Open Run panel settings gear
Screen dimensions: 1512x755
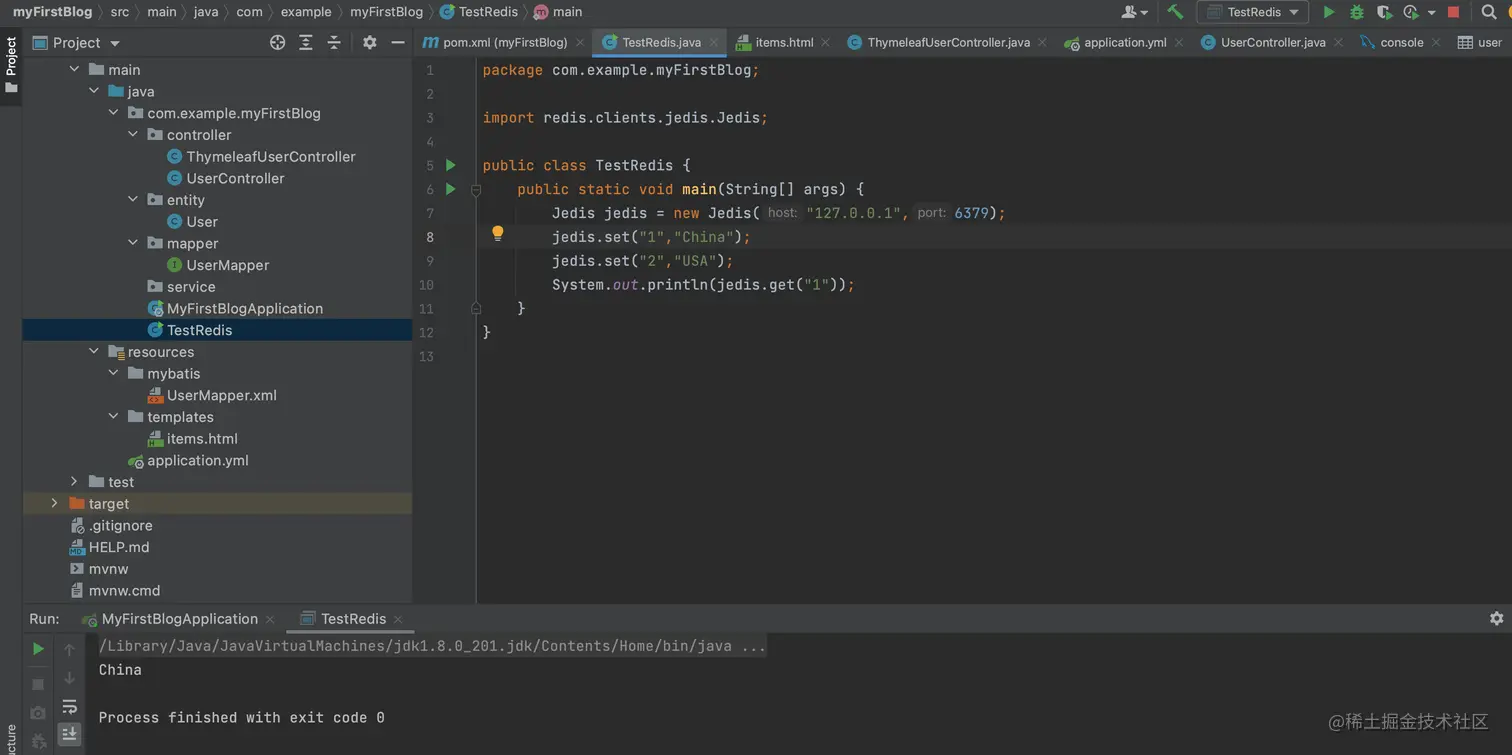point(1496,619)
